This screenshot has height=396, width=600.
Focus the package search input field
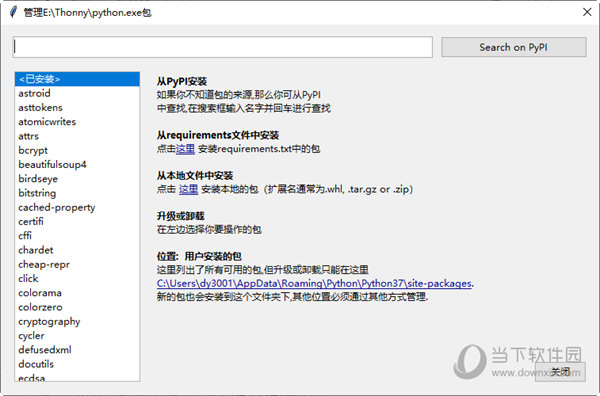[223, 47]
